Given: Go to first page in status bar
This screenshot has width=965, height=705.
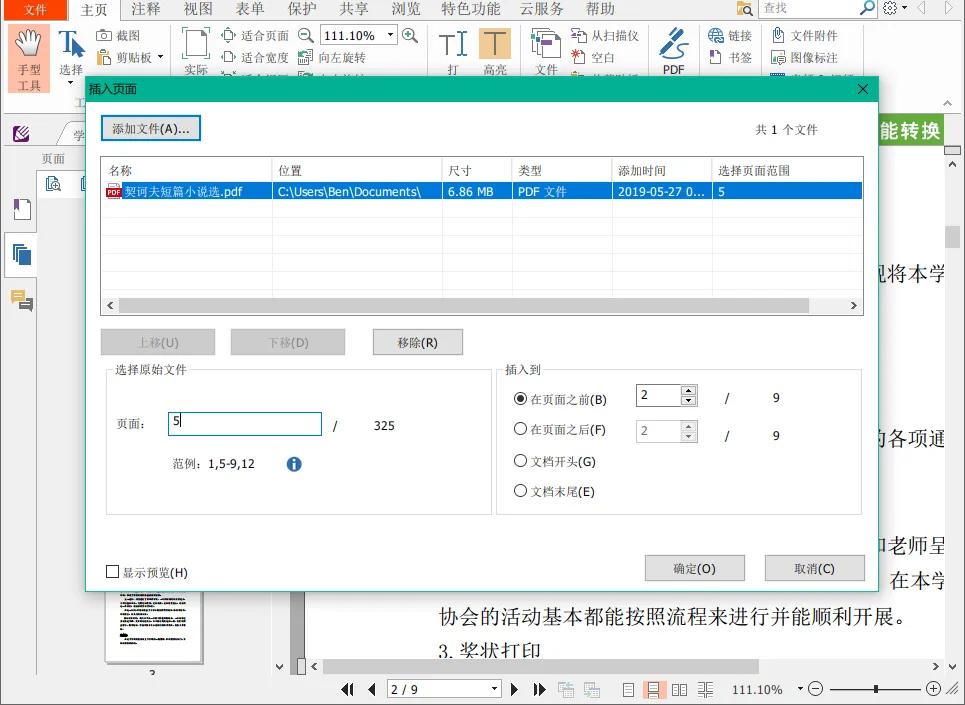Looking at the screenshot, I should pyautogui.click(x=347, y=689).
